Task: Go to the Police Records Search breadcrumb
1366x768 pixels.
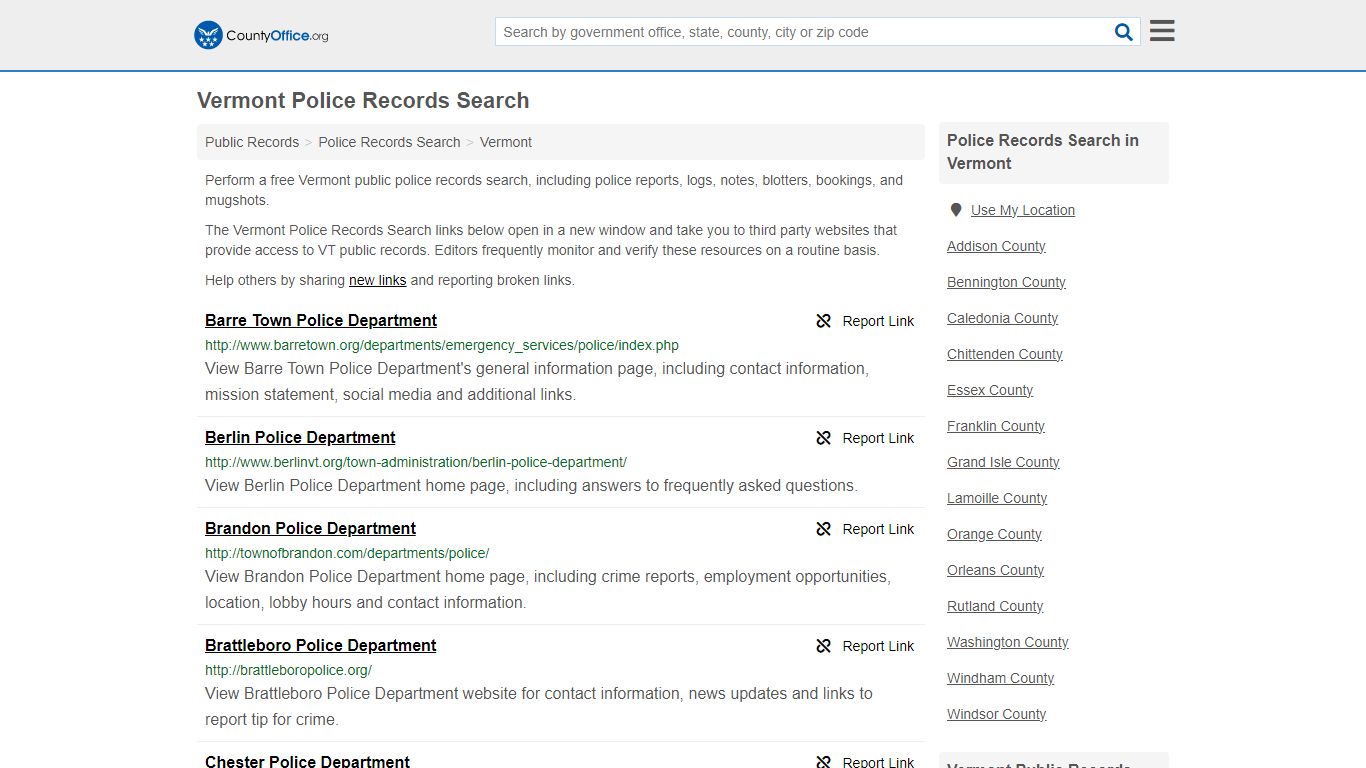Action: (389, 142)
